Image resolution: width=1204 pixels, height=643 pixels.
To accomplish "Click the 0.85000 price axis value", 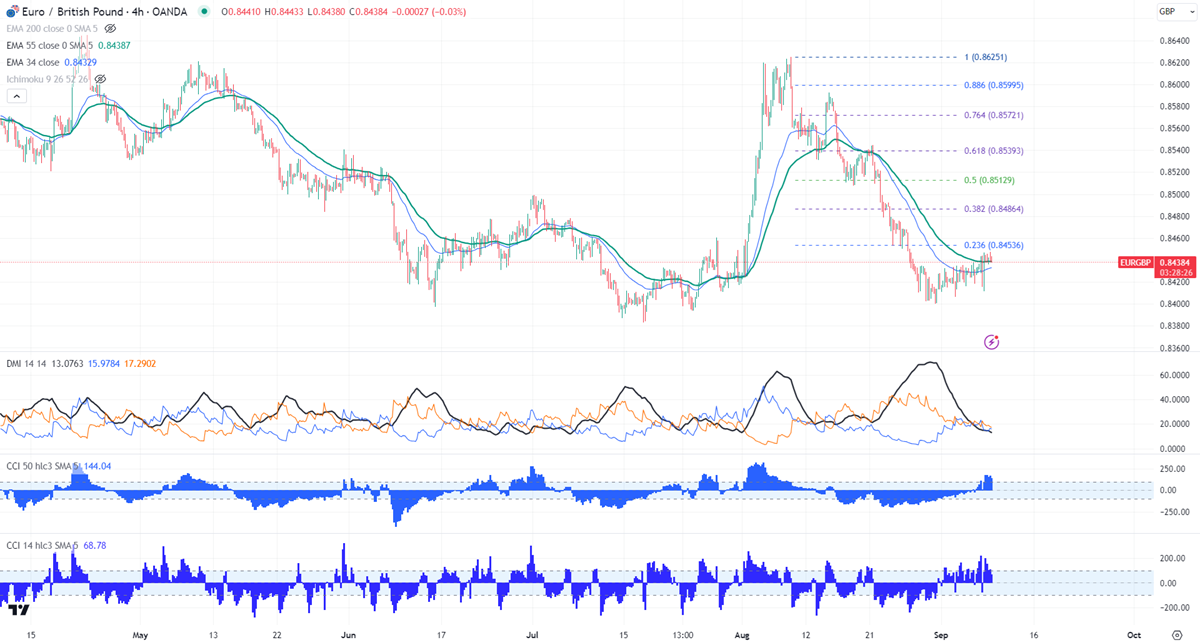I will (1174, 194).
